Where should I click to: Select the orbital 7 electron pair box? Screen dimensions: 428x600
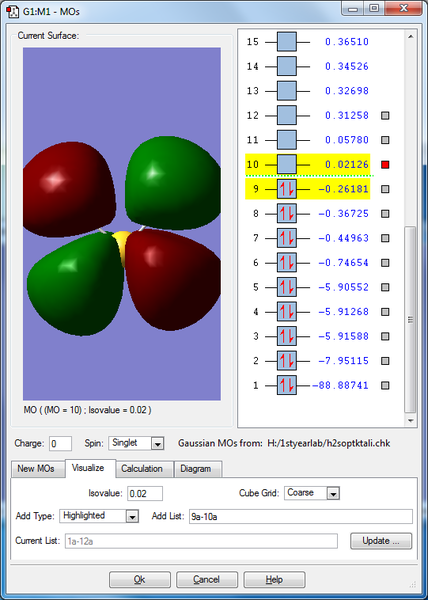point(287,238)
